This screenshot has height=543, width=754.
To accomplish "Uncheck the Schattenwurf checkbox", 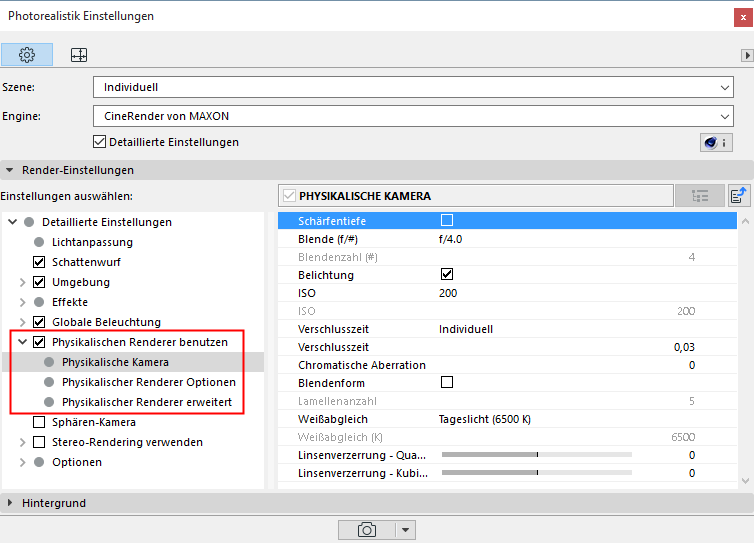I will [x=39, y=262].
